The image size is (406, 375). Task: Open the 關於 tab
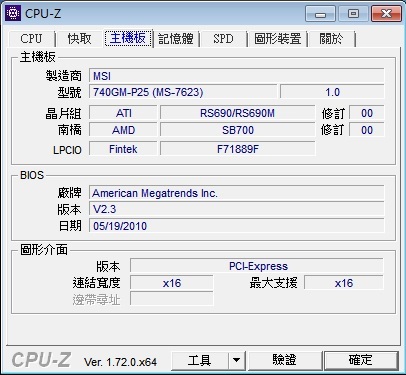[x=331, y=39]
